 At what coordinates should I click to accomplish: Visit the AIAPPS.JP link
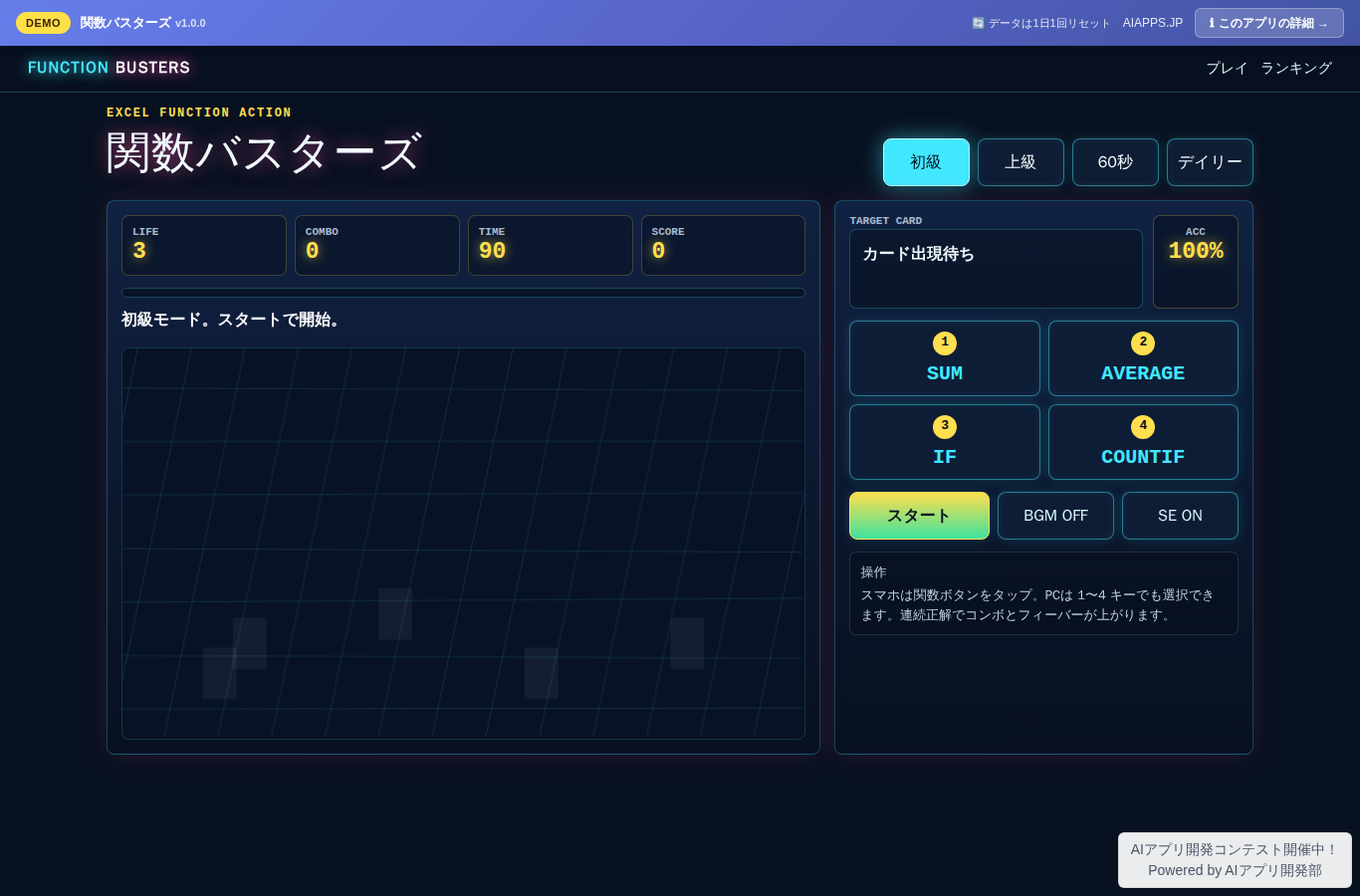[1153, 23]
